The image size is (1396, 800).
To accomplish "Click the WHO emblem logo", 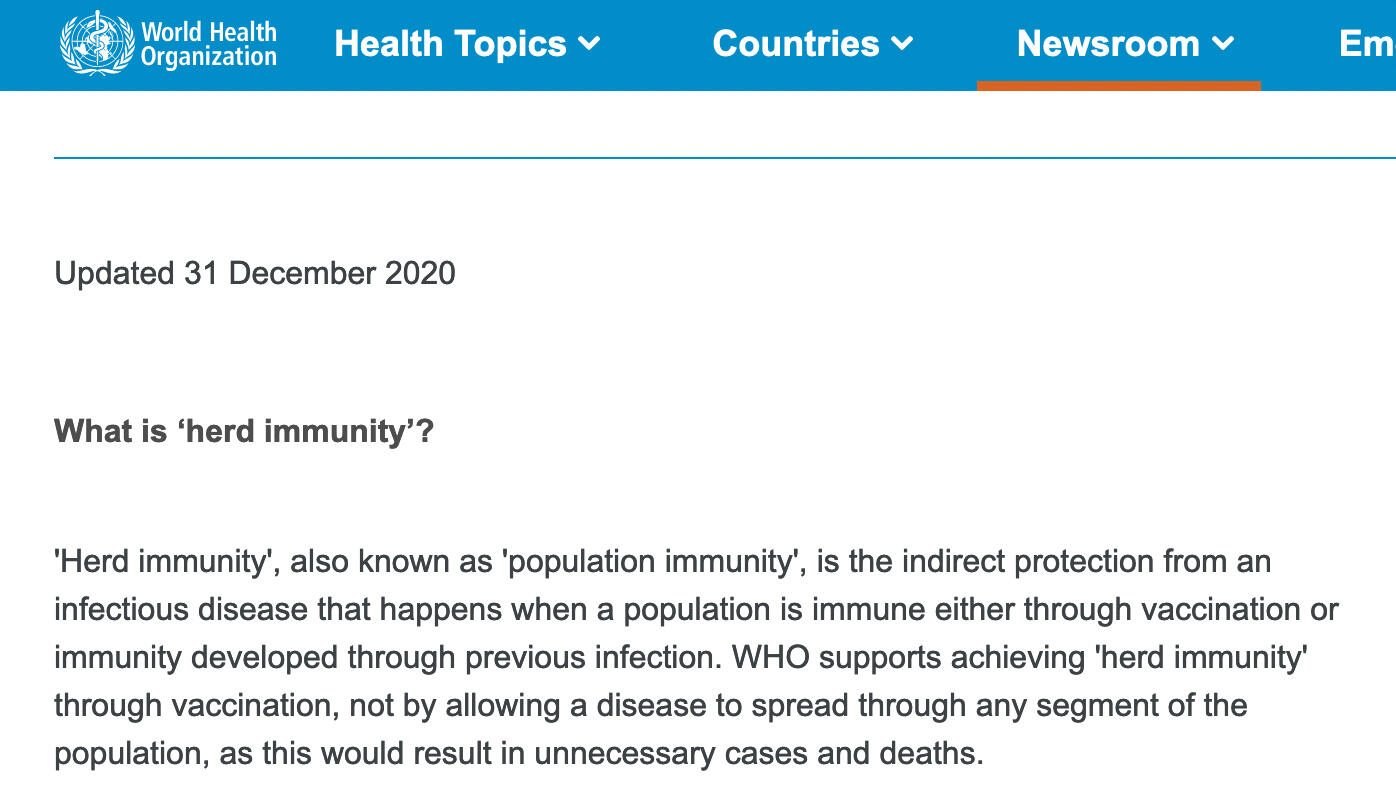I will 97,43.
